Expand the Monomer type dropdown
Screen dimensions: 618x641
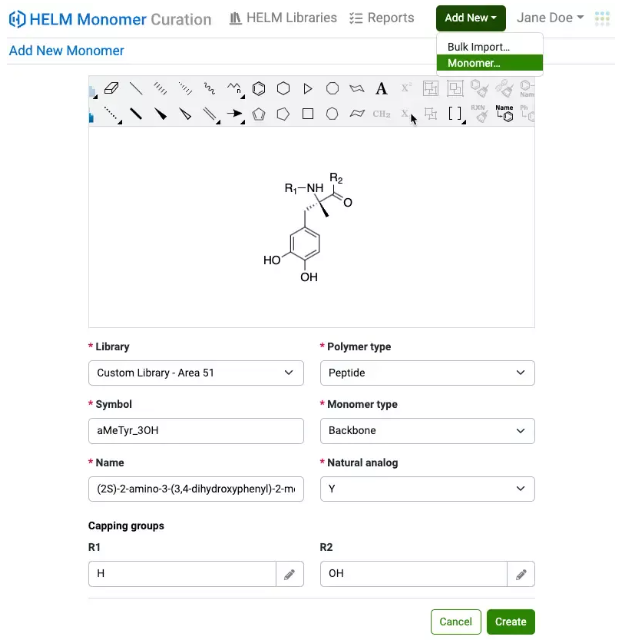(427, 431)
